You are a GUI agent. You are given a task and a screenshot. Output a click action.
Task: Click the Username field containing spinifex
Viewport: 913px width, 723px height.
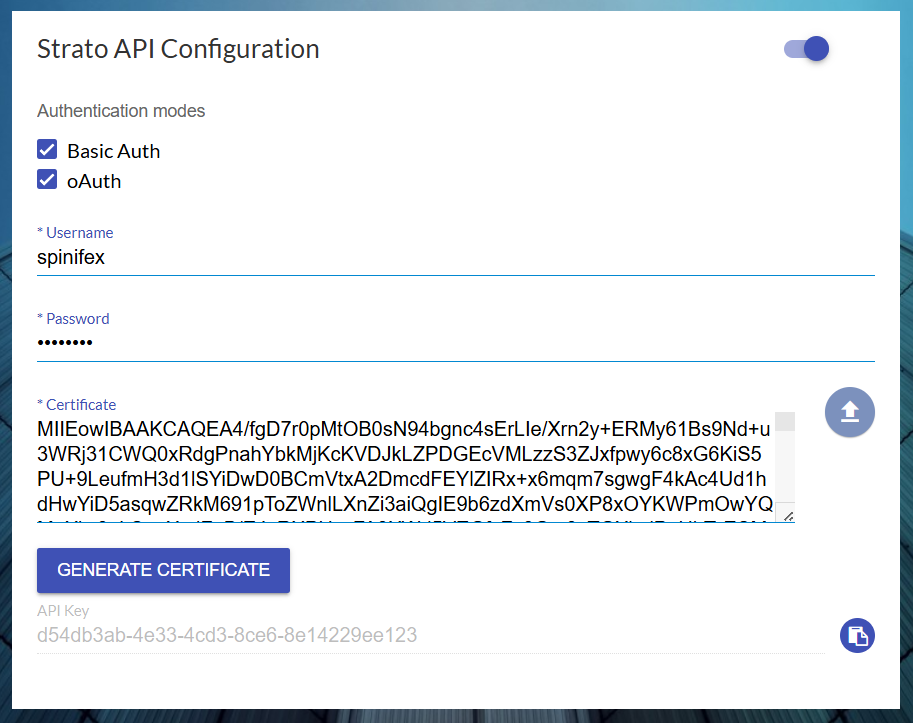[455, 257]
